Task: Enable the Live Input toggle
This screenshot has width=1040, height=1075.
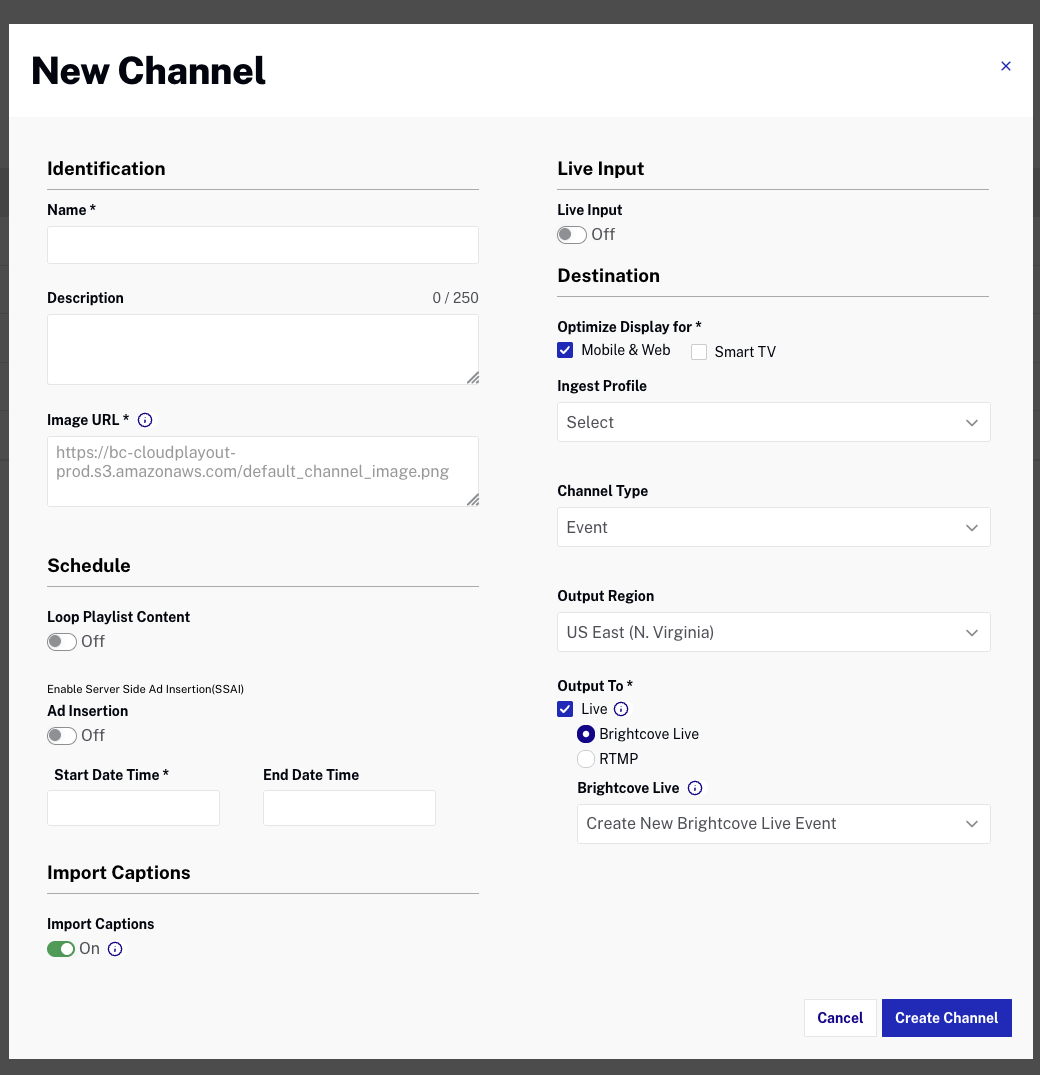Action: [x=571, y=234]
